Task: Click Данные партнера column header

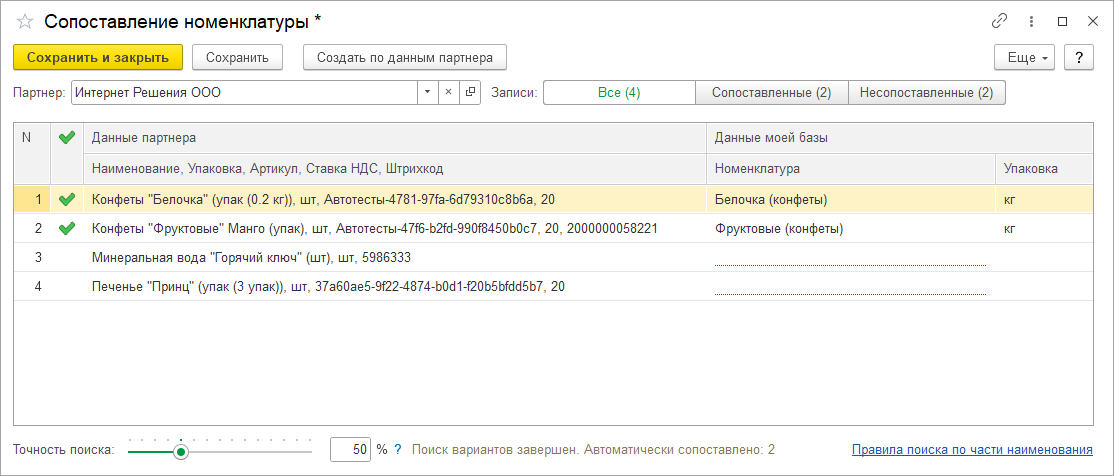Action: (x=395, y=138)
